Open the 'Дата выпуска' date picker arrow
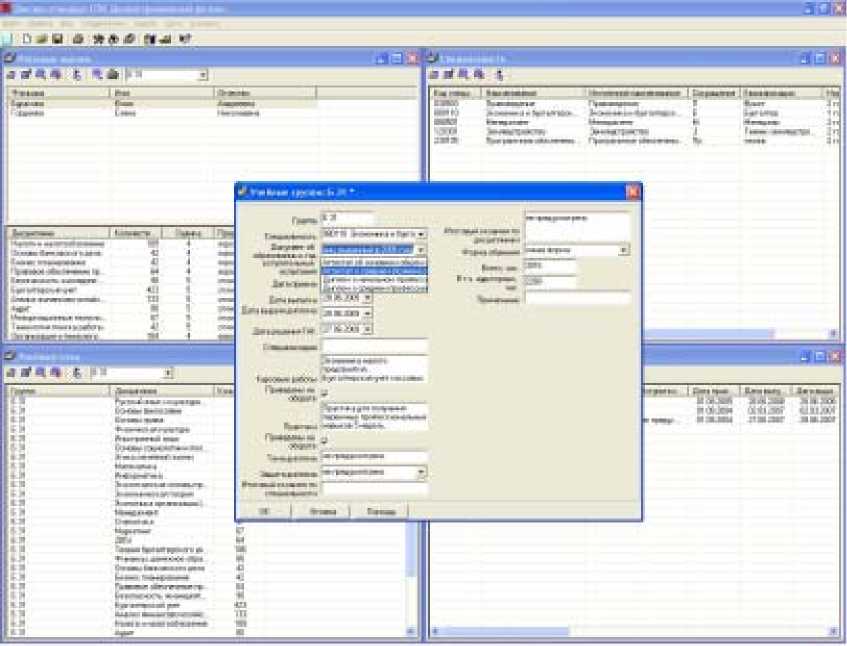847x646 pixels. pyautogui.click(x=367, y=298)
